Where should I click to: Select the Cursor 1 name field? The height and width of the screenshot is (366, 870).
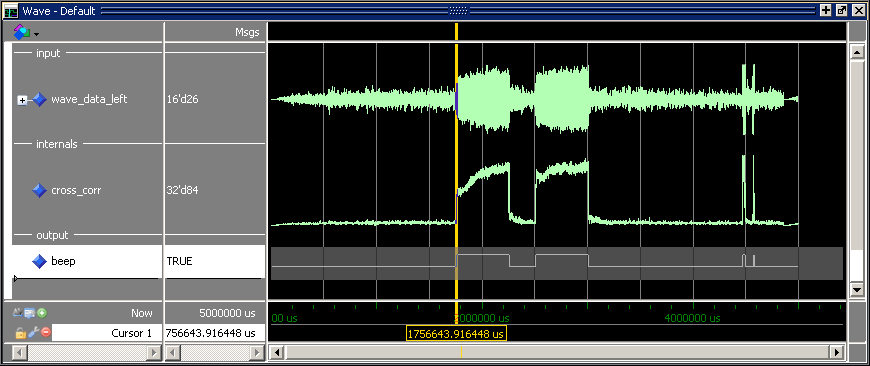click(x=107, y=333)
